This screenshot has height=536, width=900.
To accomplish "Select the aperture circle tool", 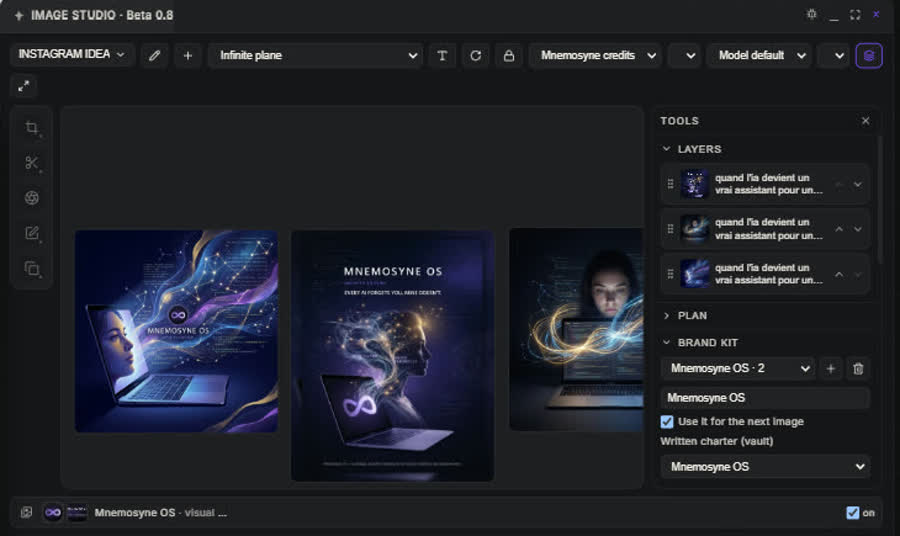I will coord(32,198).
